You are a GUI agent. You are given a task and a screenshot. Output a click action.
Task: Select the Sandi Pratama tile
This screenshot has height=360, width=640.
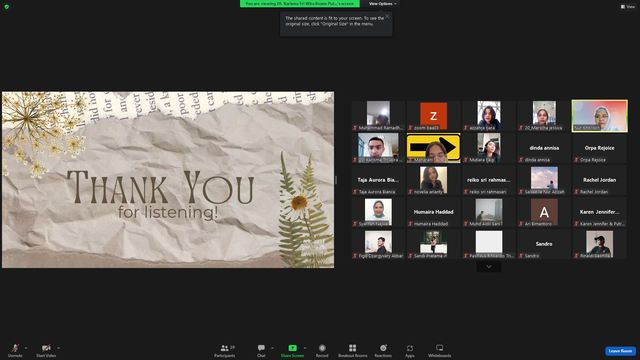[x=433, y=244]
